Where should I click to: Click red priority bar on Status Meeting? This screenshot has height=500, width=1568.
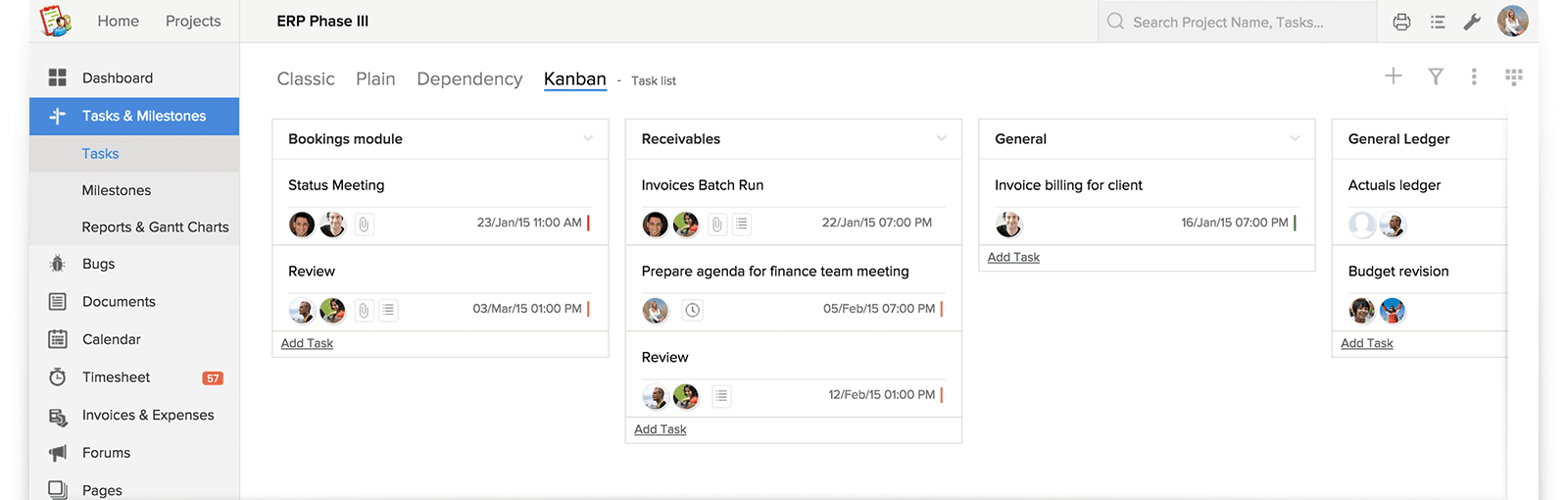pyautogui.click(x=588, y=223)
